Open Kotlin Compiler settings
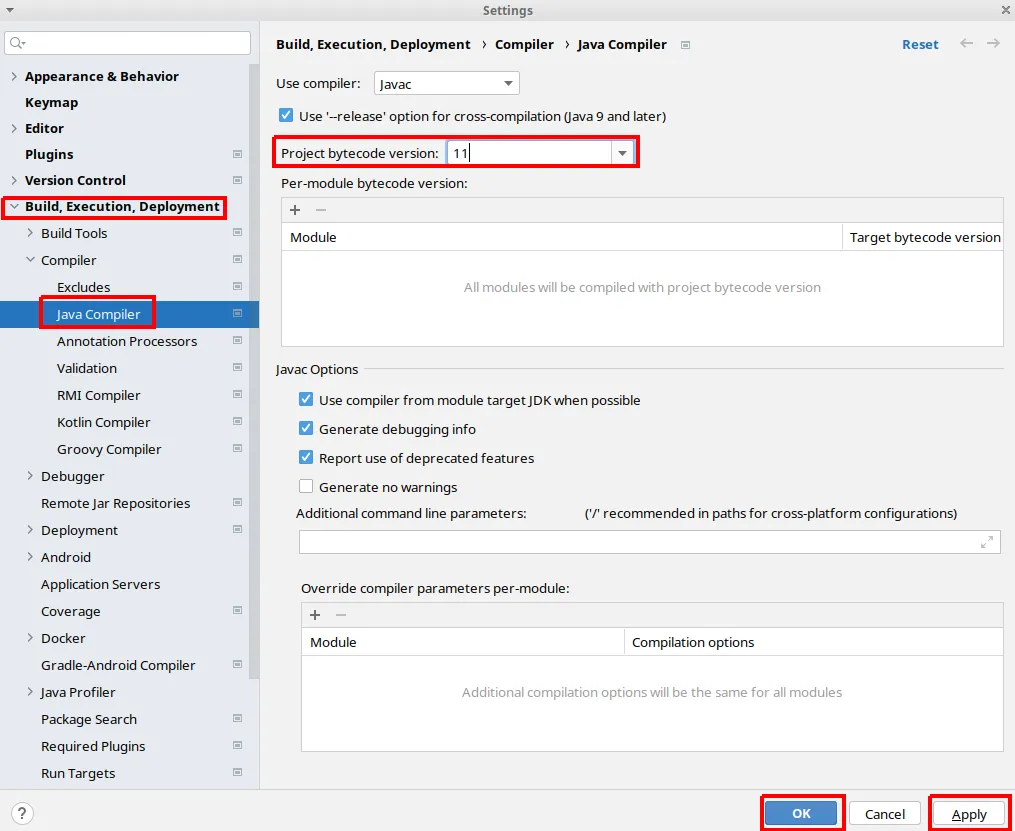The image size is (1015, 831). coord(104,422)
